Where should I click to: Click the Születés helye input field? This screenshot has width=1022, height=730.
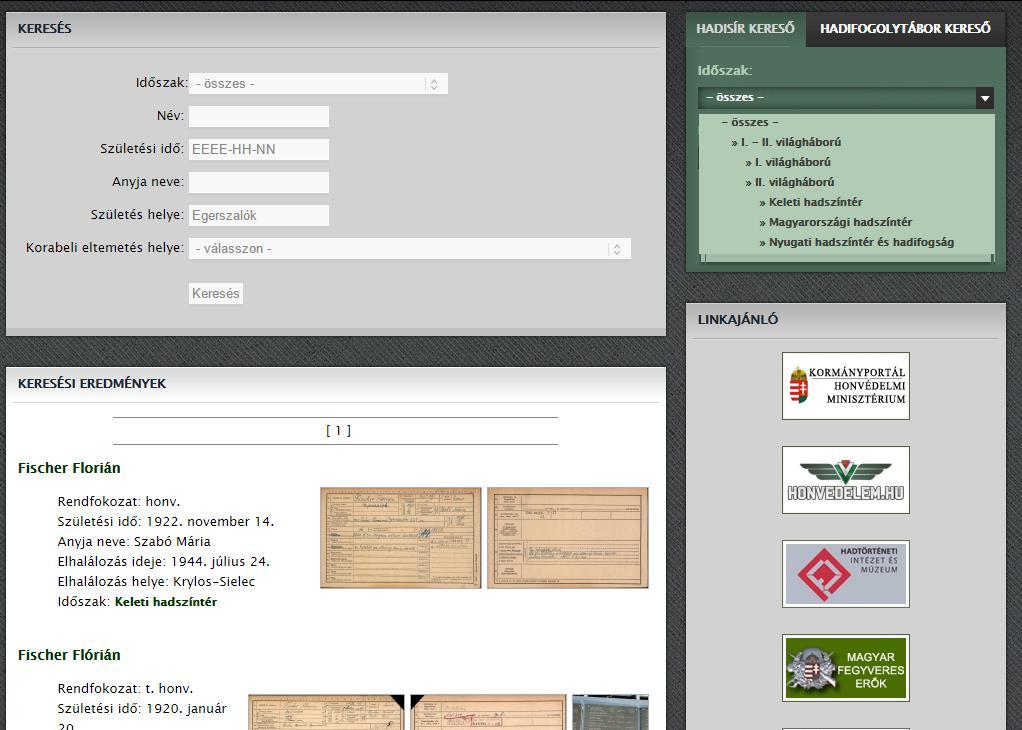tap(259, 216)
